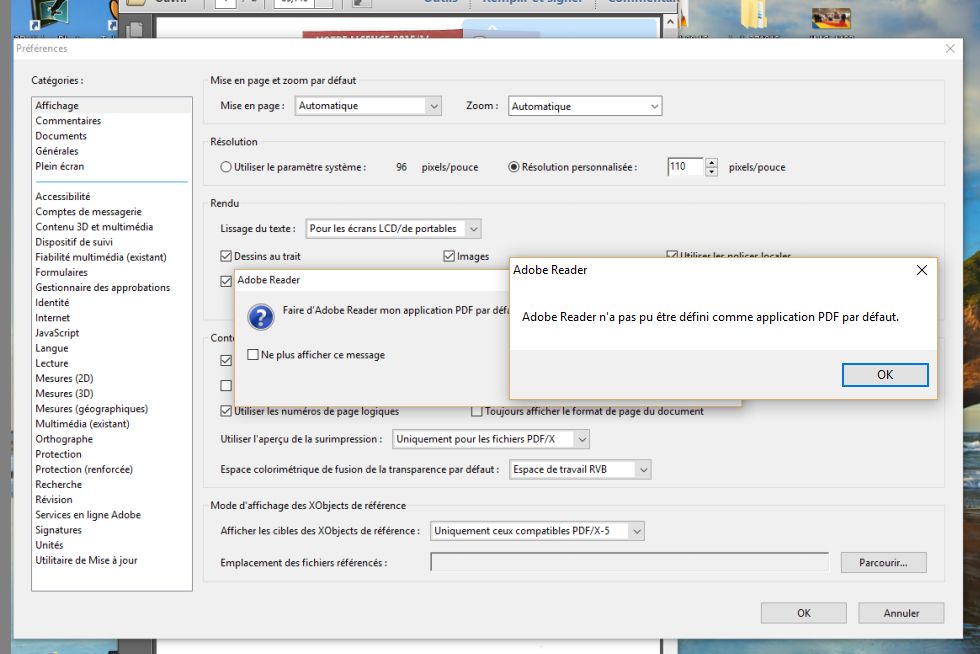Select 'Résolution personnalisée' radio button

(x=514, y=167)
